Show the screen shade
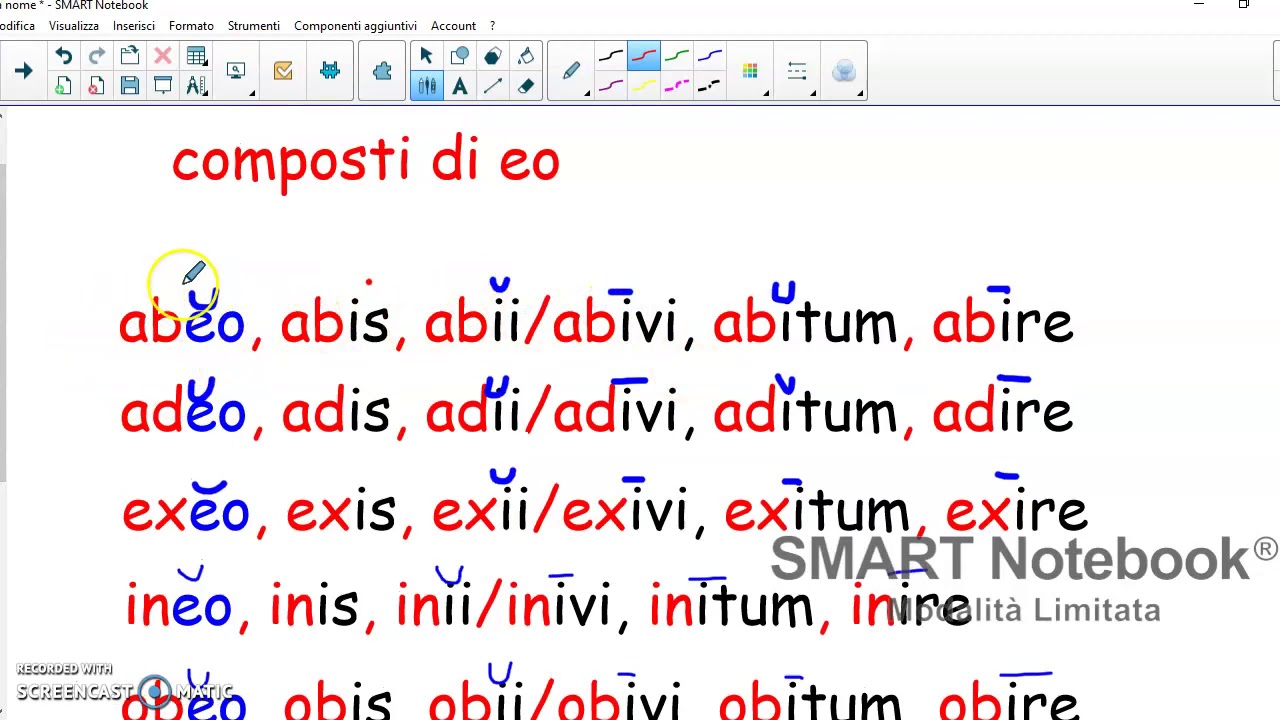Viewport: 1280px width, 720px height. click(x=162, y=86)
